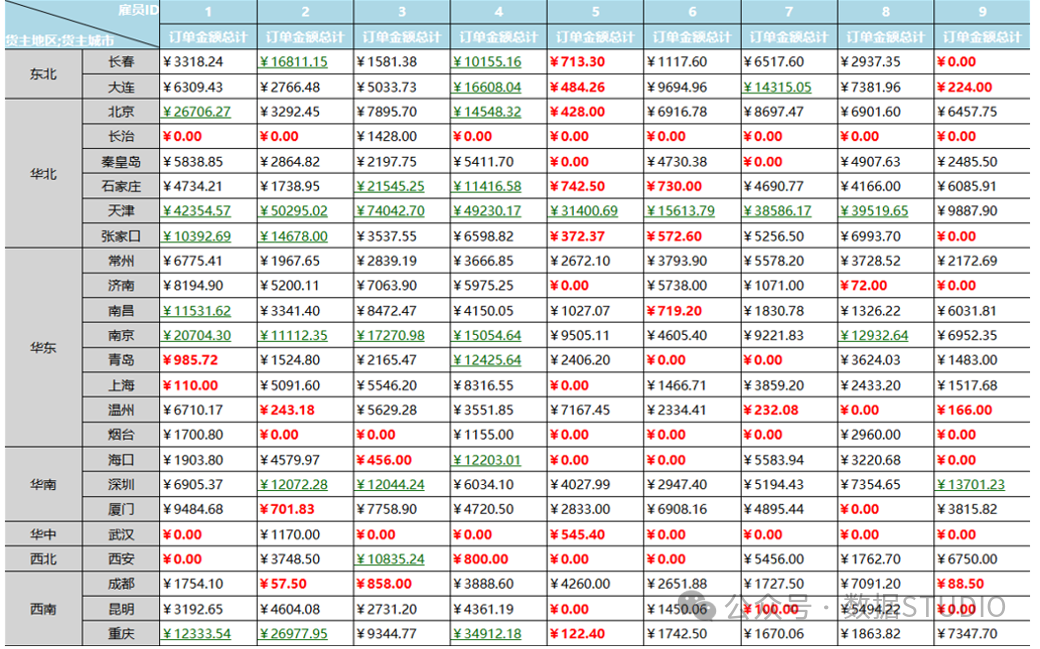Click the 南京 city row header

[x=121, y=335]
